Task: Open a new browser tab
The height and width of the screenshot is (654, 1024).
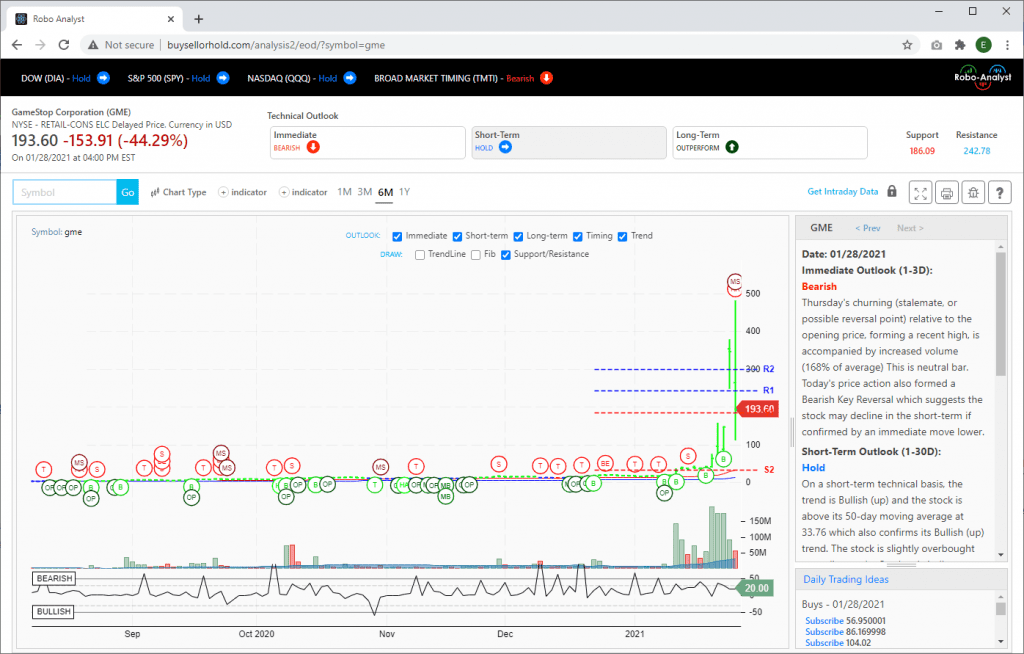Action: pyautogui.click(x=199, y=19)
